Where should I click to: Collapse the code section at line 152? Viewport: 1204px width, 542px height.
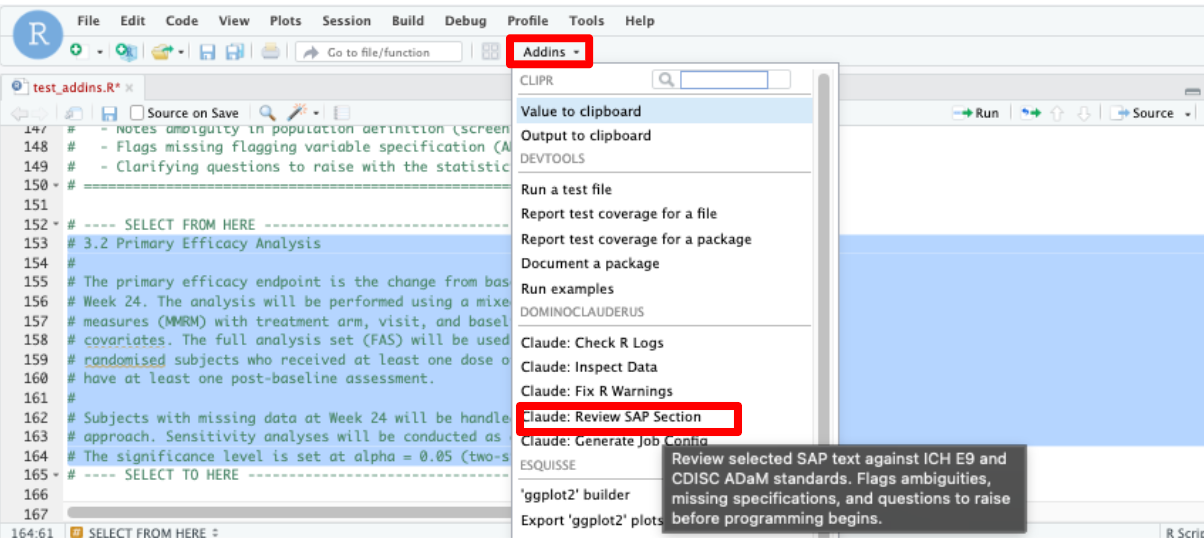point(56,226)
